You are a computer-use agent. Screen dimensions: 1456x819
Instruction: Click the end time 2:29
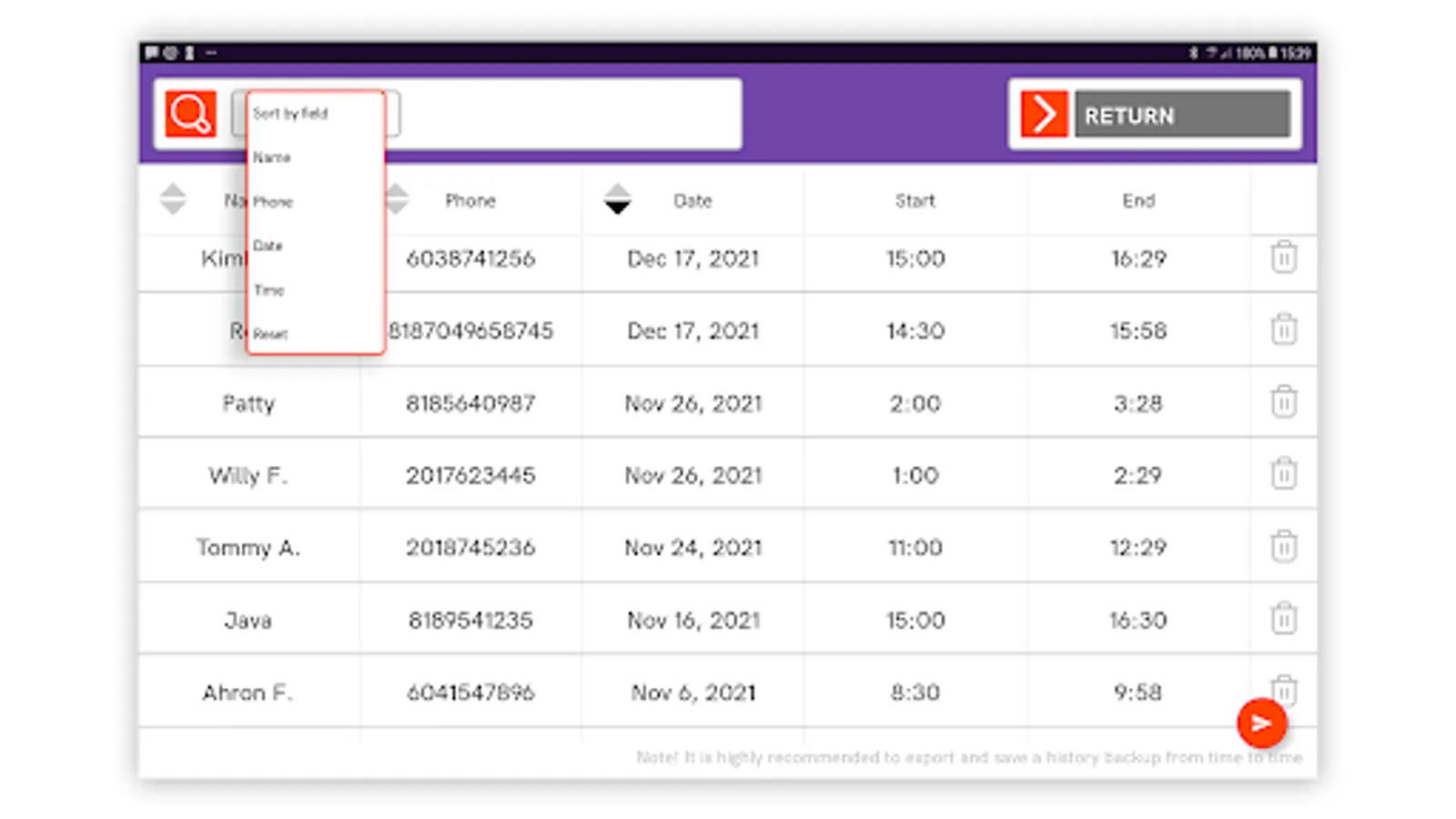(x=1138, y=475)
